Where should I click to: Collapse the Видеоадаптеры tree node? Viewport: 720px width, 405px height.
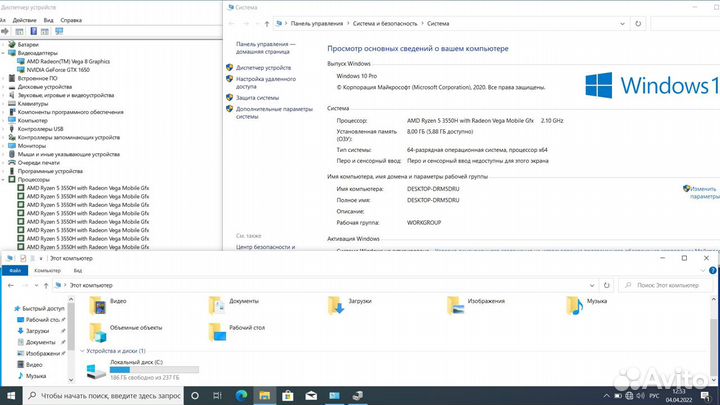click(3, 53)
